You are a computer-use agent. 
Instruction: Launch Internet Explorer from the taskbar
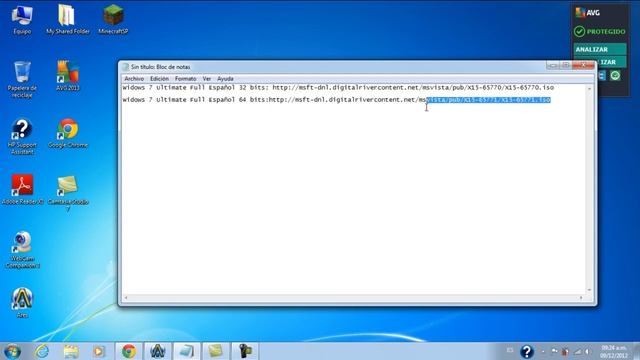42,351
